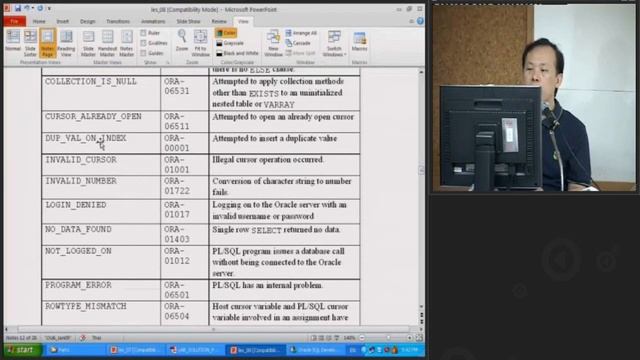Viewport: 640px width, 360px height.
Task: Select the Notes Page view button
Action: 47,42
